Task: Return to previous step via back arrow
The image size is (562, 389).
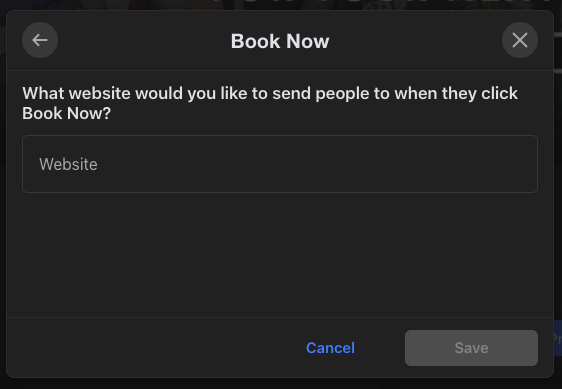Action: pyautogui.click(x=40, y=40)
